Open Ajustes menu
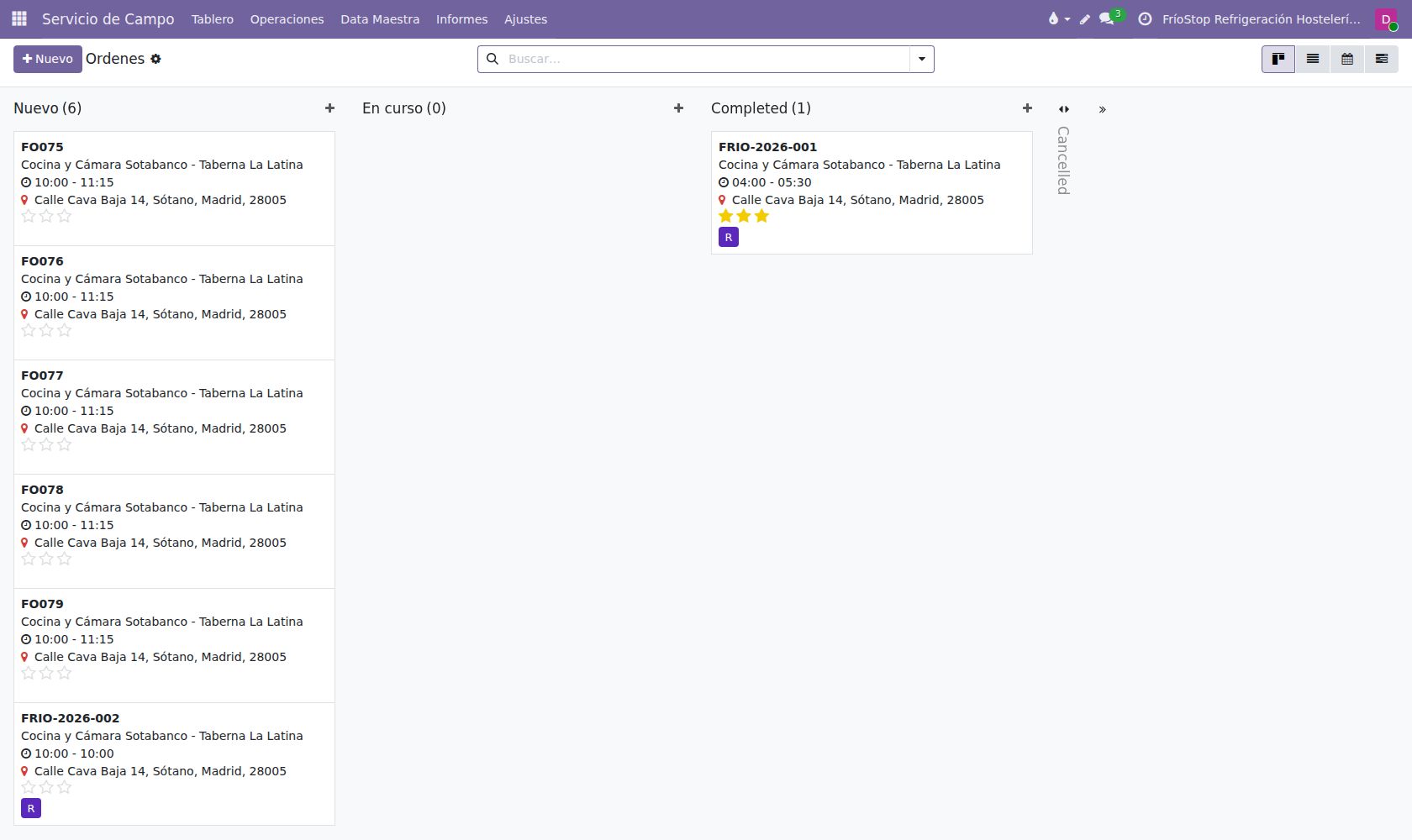This screenshot has height=840, width=1412. pos(525,18)
